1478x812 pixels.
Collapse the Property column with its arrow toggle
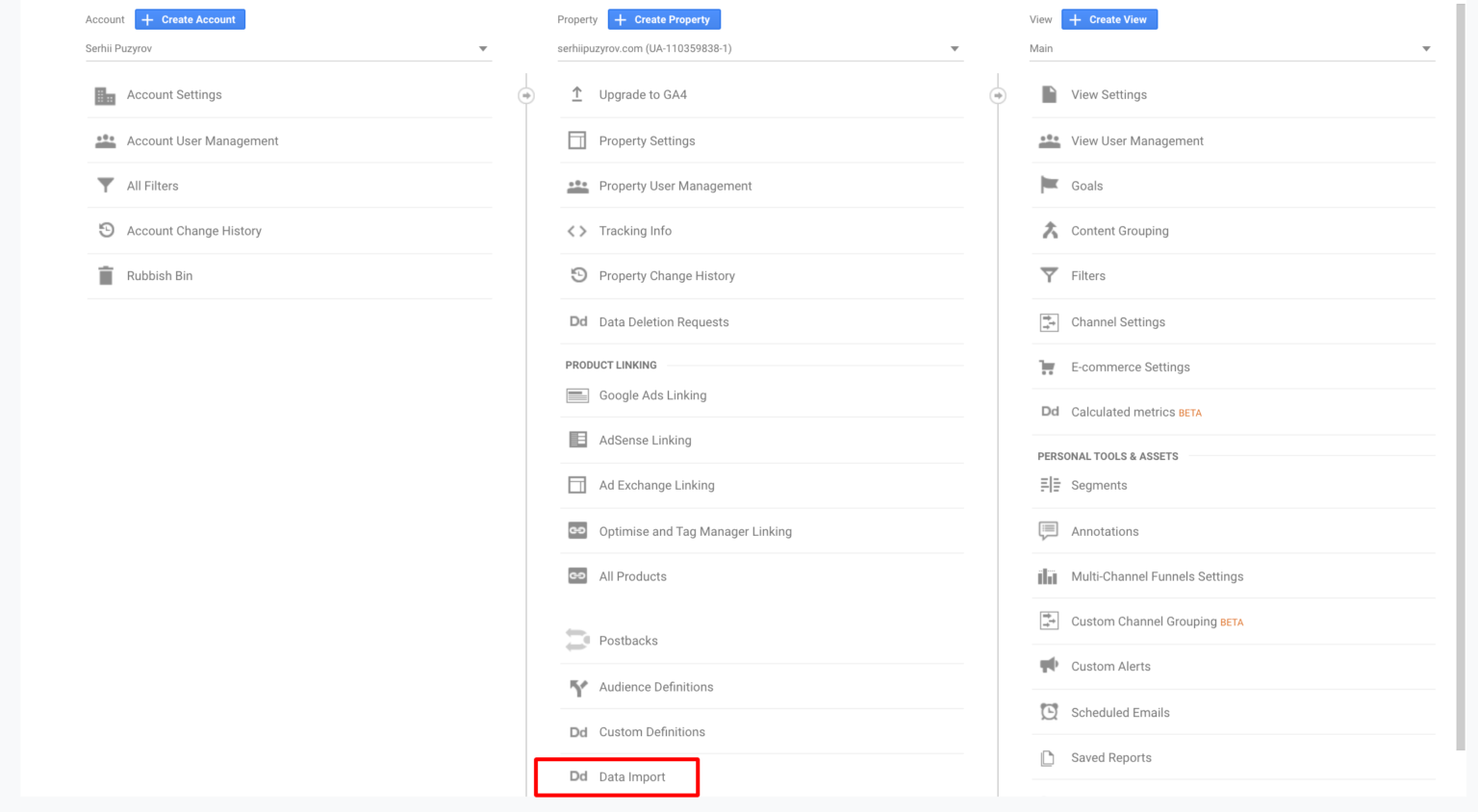(x=525, y=95)
